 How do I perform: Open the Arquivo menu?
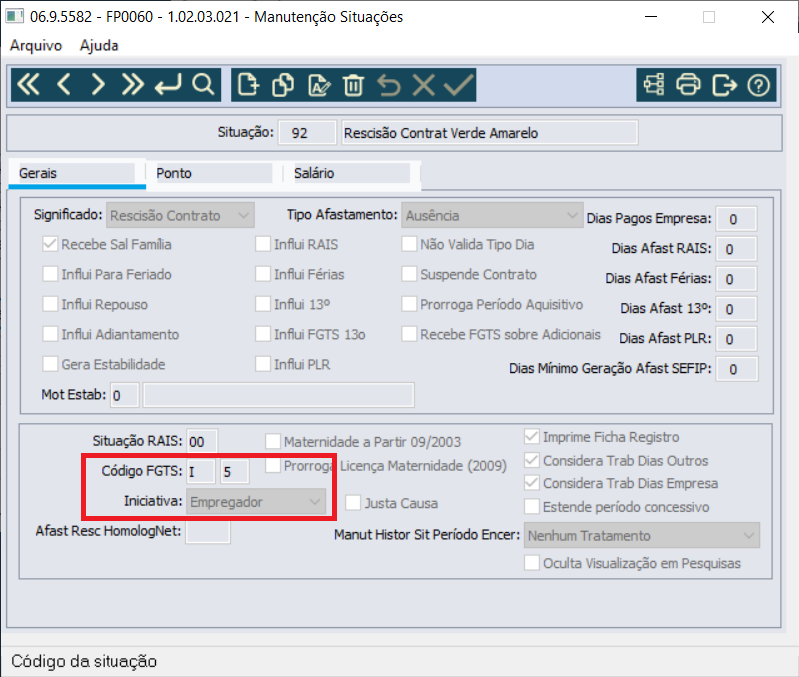coord(36,45)
